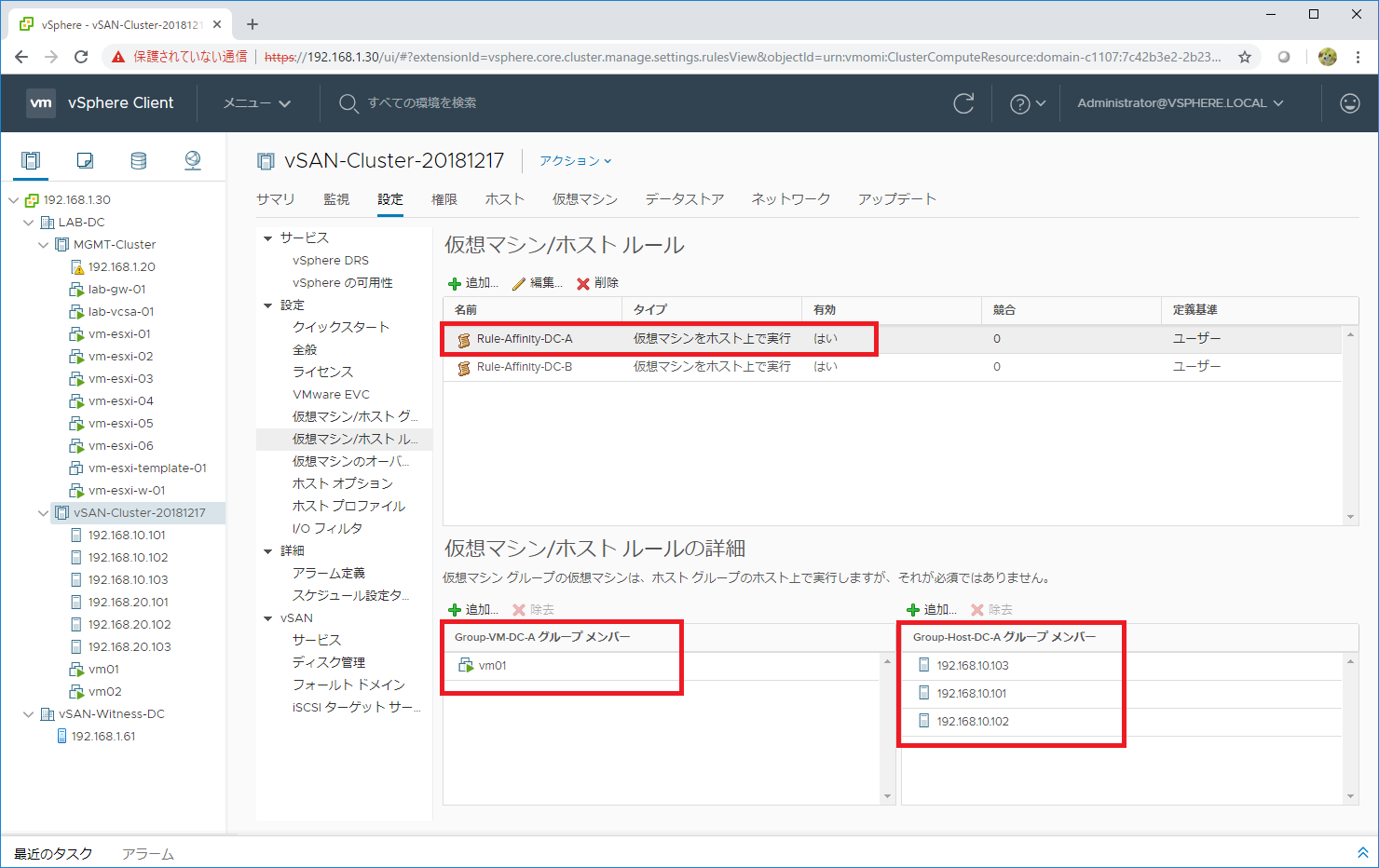Add member to Group-VM-DC-A plus icon
1379x868 pixels.
(x=455, y=610)
